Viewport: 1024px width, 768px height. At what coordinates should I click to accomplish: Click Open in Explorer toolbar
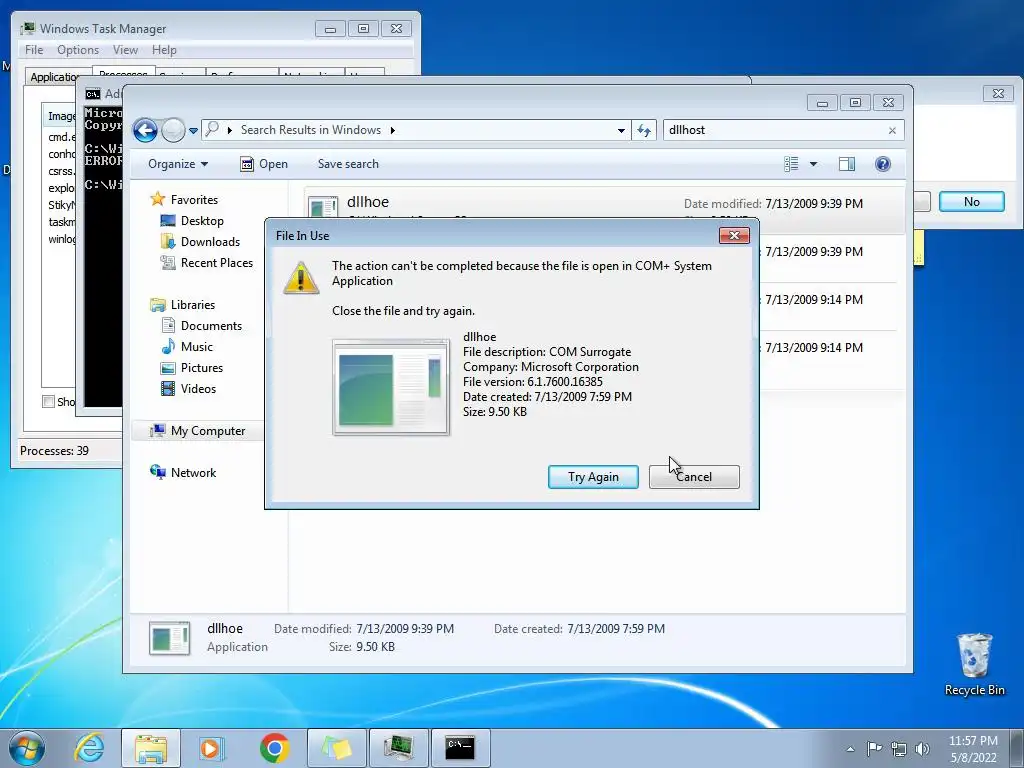pos(264,164)
